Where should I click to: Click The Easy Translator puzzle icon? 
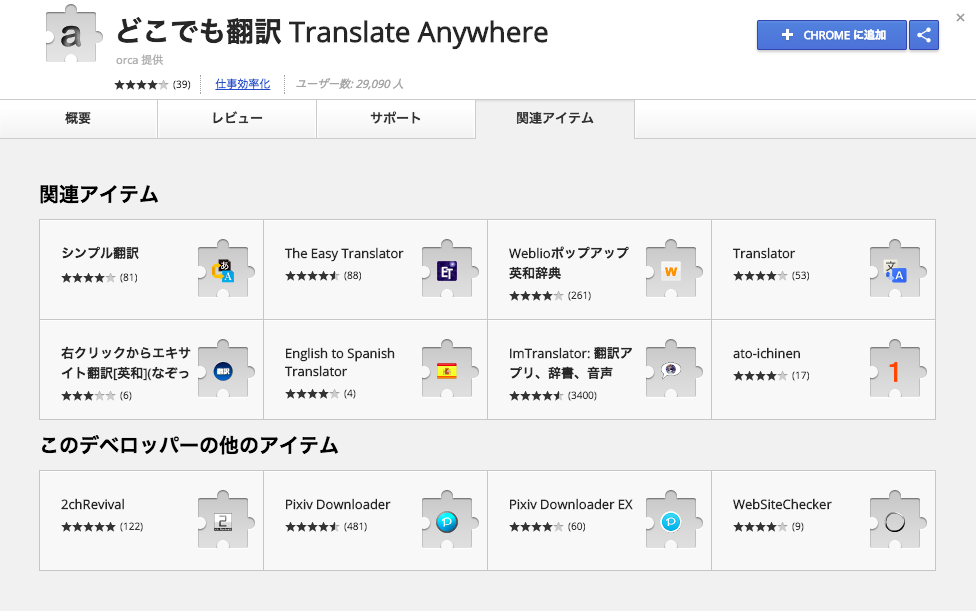point(448,269)
